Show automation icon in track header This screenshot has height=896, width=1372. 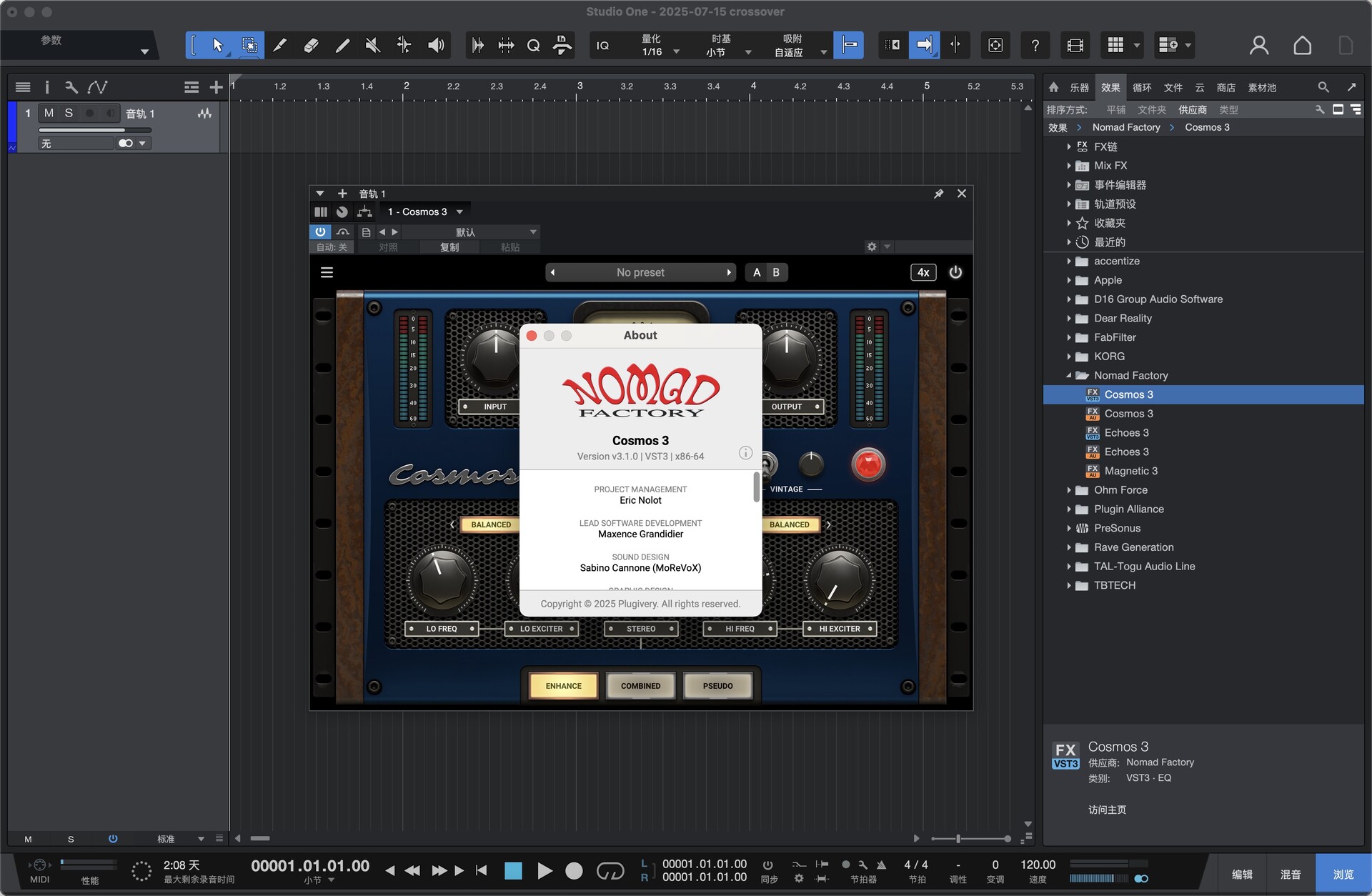tap(97, 87)
